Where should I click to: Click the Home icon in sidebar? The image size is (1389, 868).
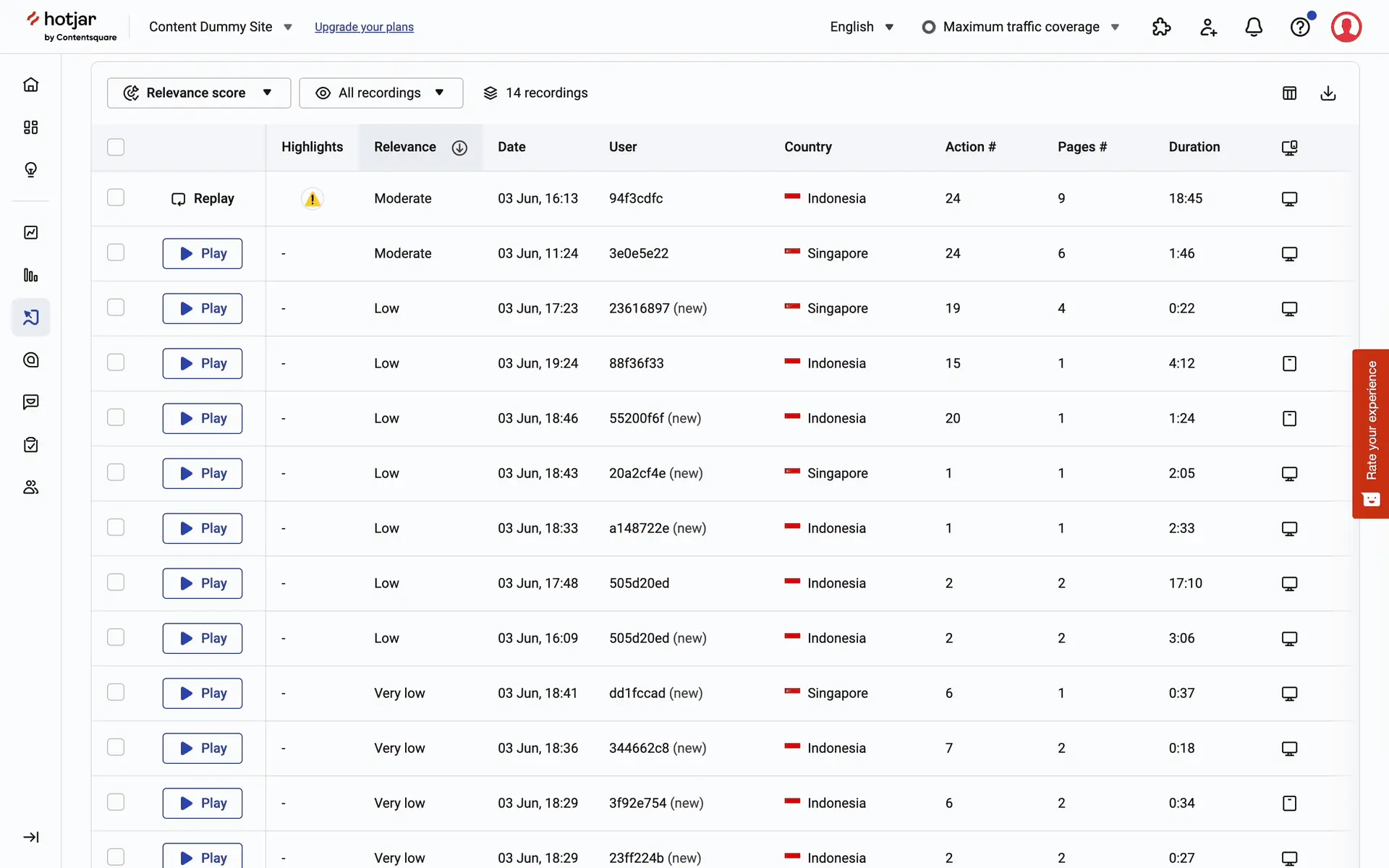(30, 85)
